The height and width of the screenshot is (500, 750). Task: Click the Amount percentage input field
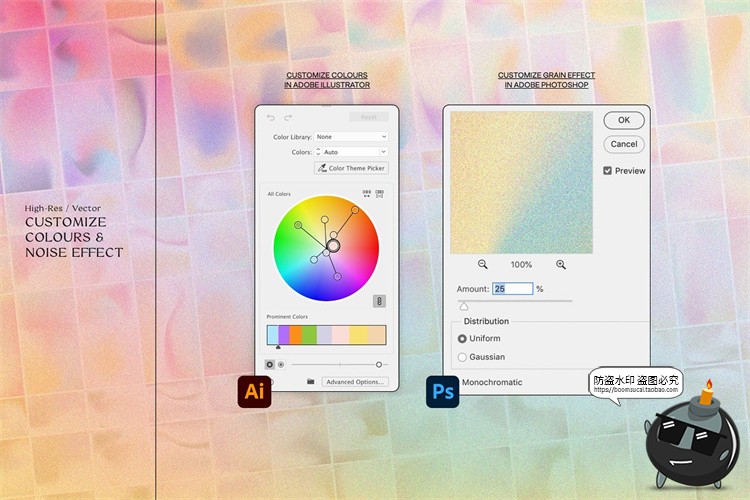(x=512, y=288)
